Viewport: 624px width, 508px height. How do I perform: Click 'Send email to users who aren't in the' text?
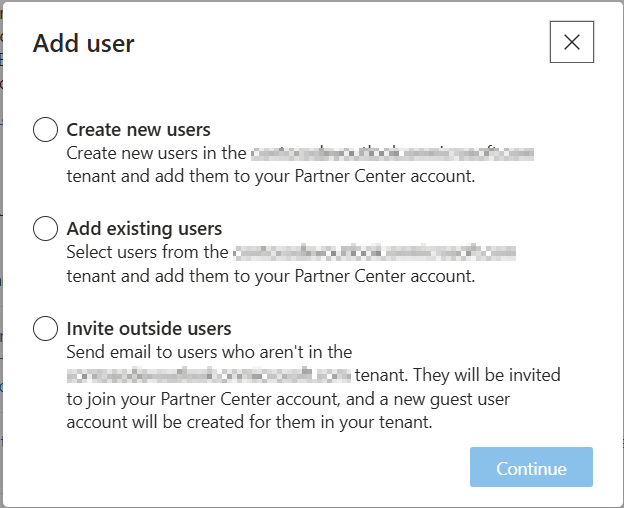pos(209,352)
